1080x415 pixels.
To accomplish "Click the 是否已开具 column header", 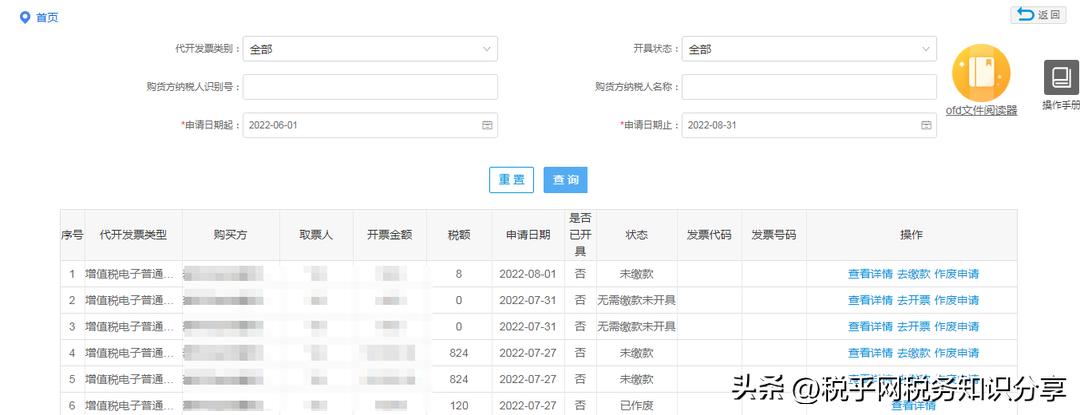I will [580, 235].
